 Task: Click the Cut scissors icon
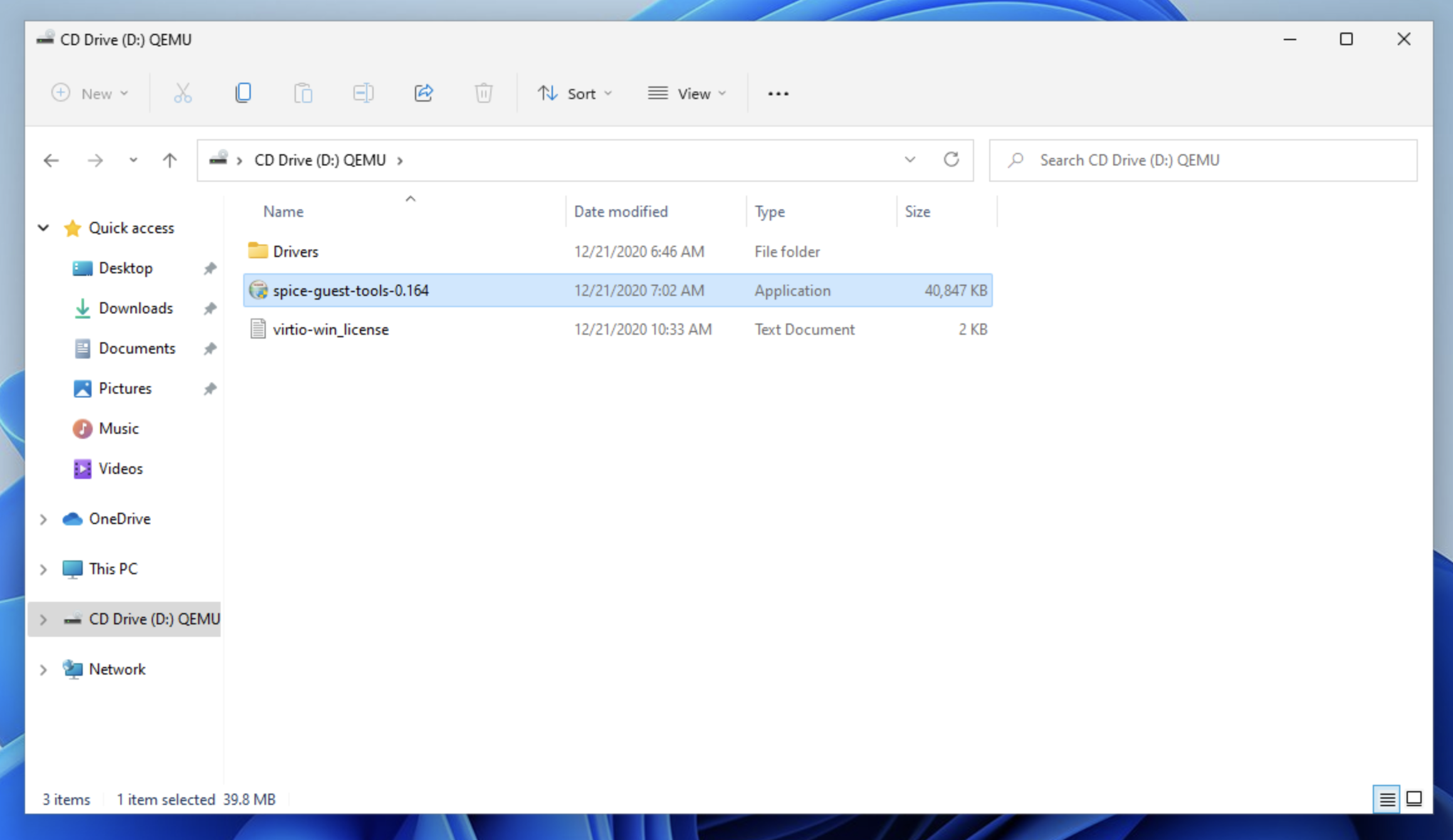pos(182,93)
